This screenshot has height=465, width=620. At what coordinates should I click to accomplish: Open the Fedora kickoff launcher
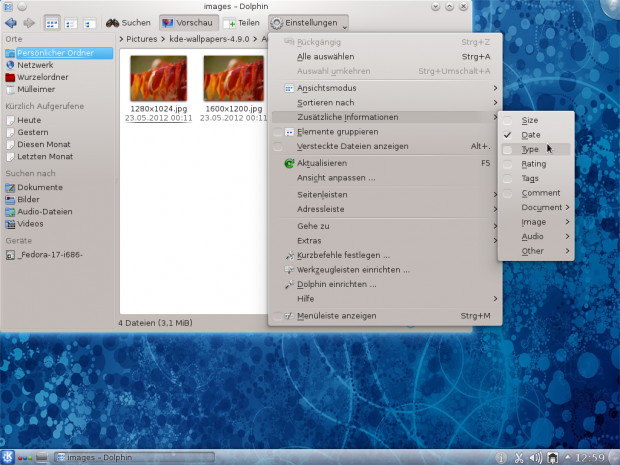(9, 457)
